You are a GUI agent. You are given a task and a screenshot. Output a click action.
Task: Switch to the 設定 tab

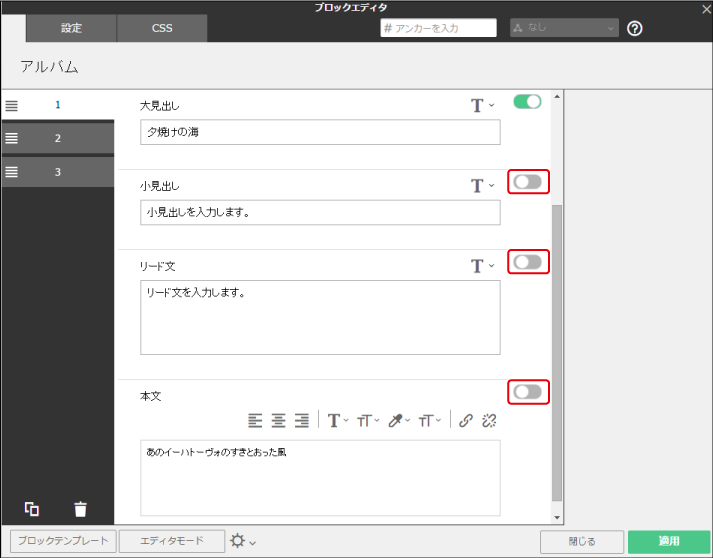coord(71,28)
